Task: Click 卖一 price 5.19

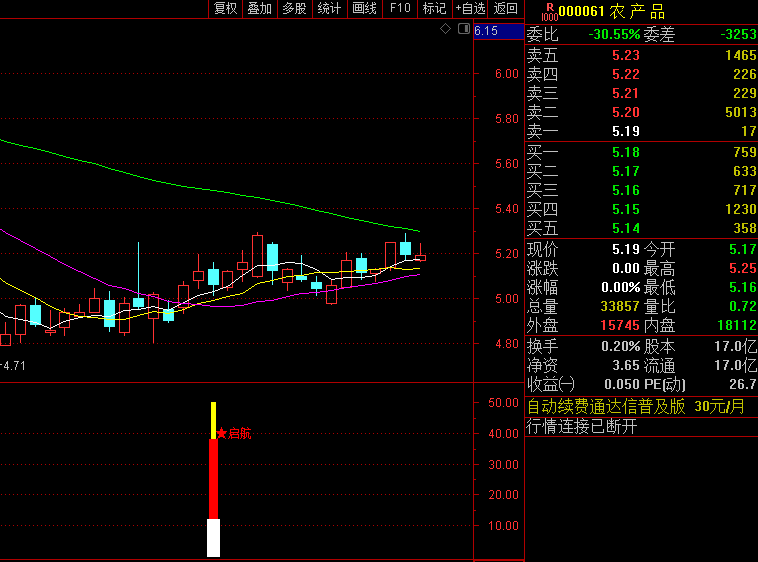Action: (626, 131)
